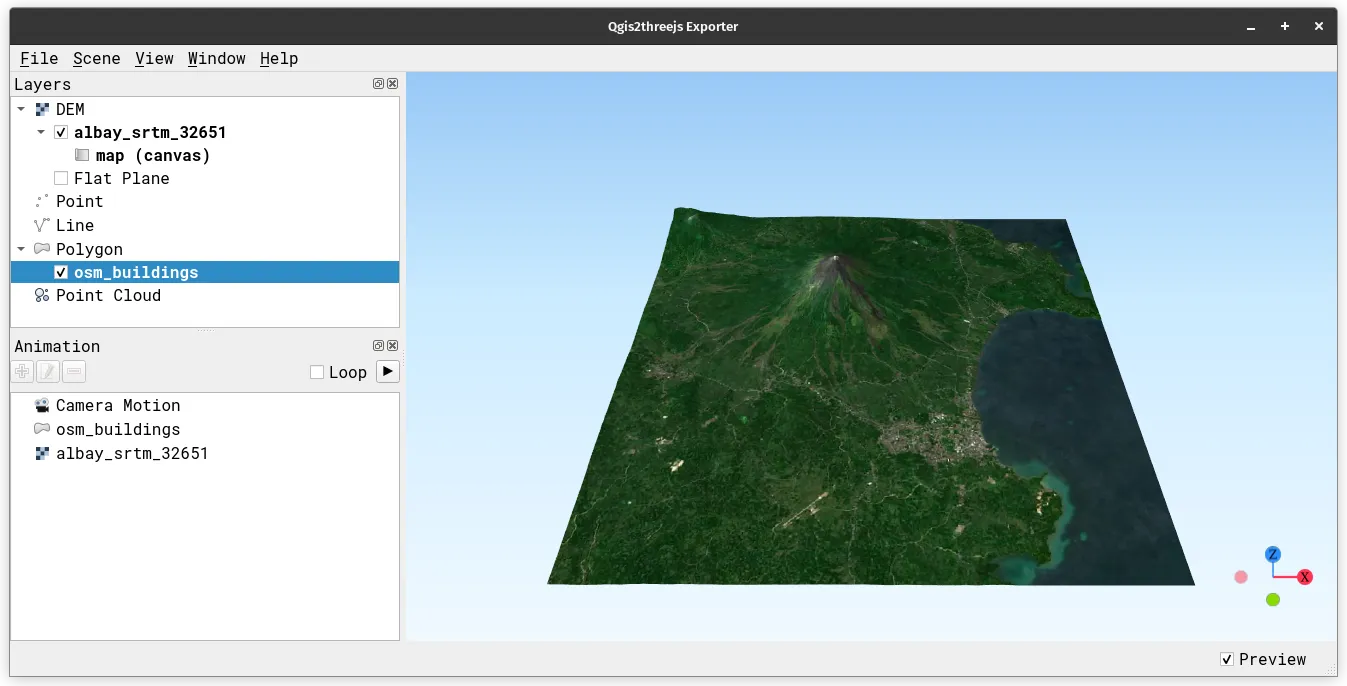Collapse the DEM tree branch

click(x=23, y=108)
